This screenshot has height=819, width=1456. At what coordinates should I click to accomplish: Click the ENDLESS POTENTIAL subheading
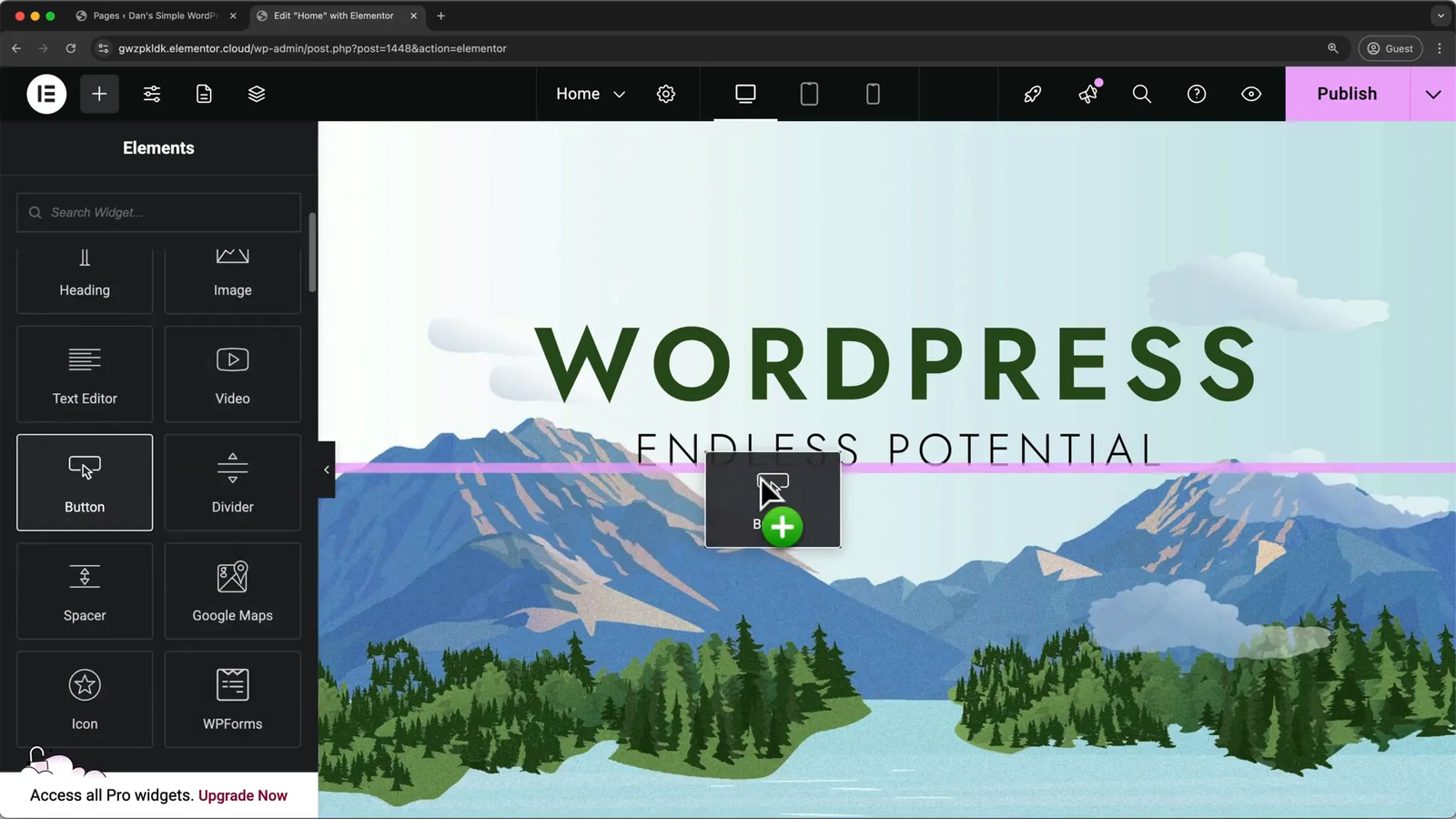[x=896, y=449]
